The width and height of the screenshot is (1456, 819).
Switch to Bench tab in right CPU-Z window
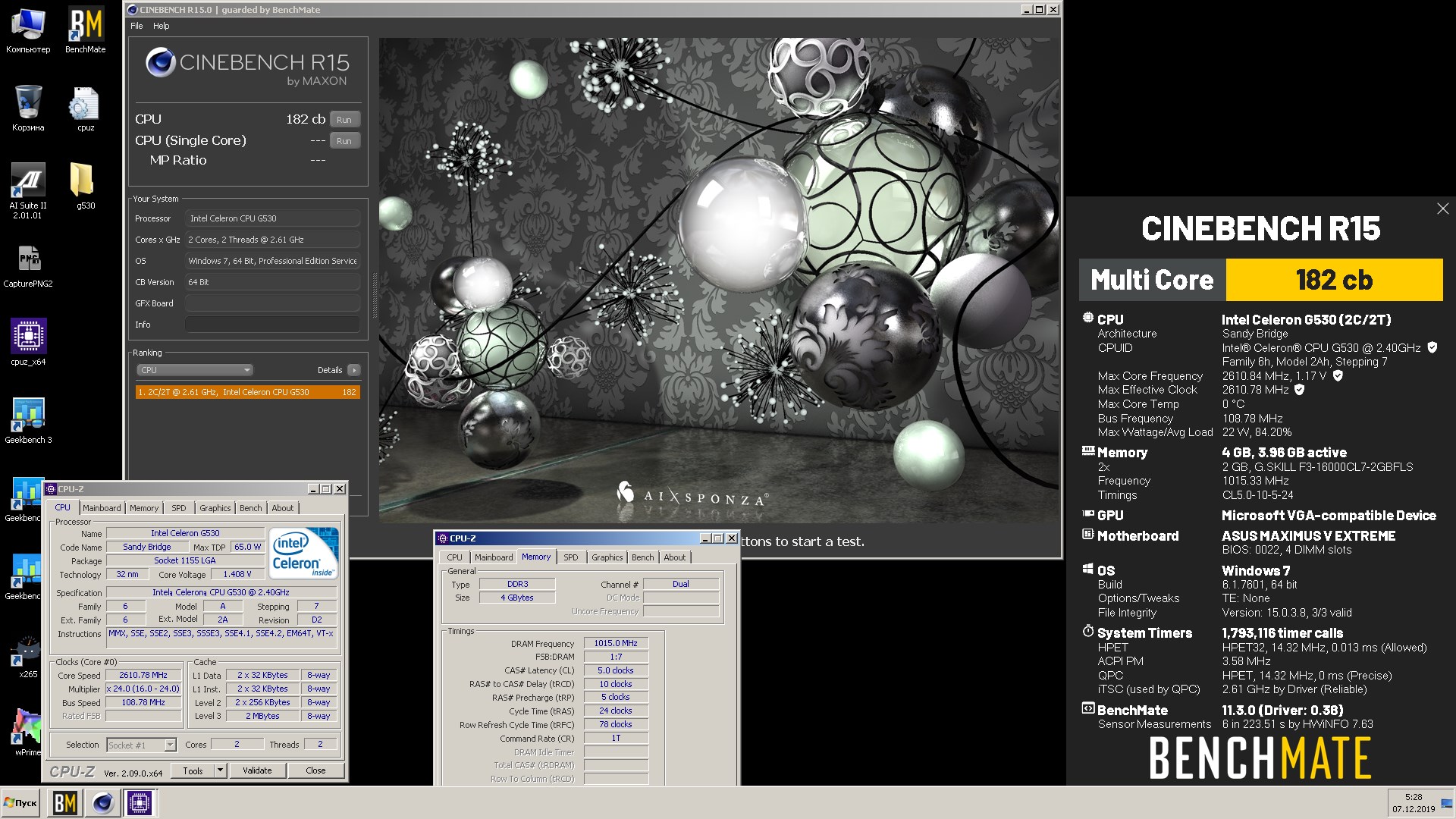tap(643, 557)
